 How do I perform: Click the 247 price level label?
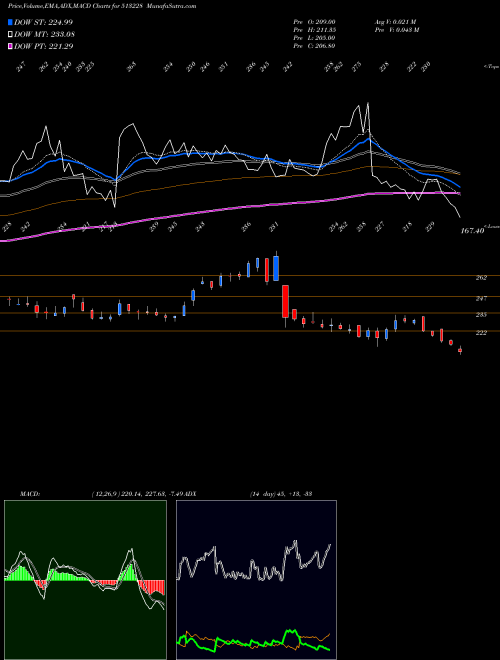(x=481, y=298)
